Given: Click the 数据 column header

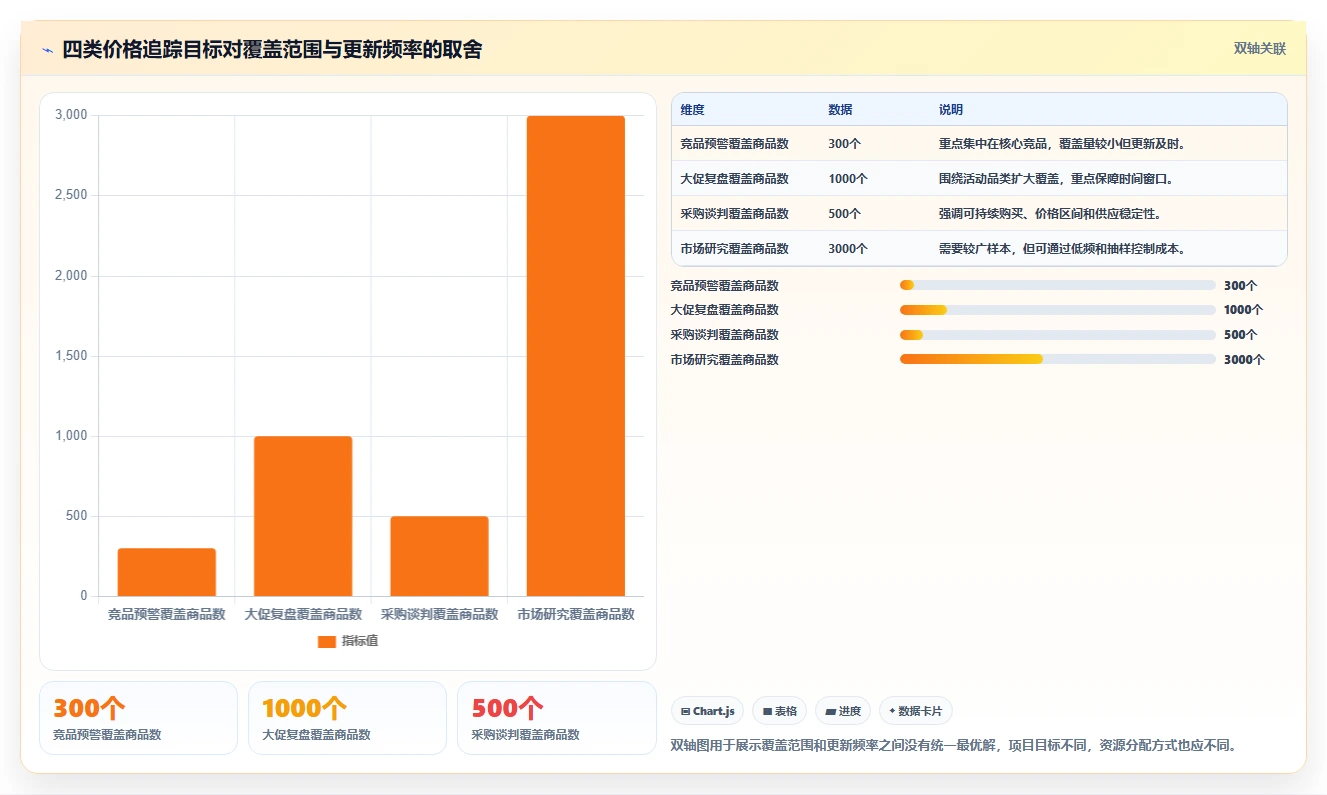Looking at the screenshot, I should [x=840, y=110].
